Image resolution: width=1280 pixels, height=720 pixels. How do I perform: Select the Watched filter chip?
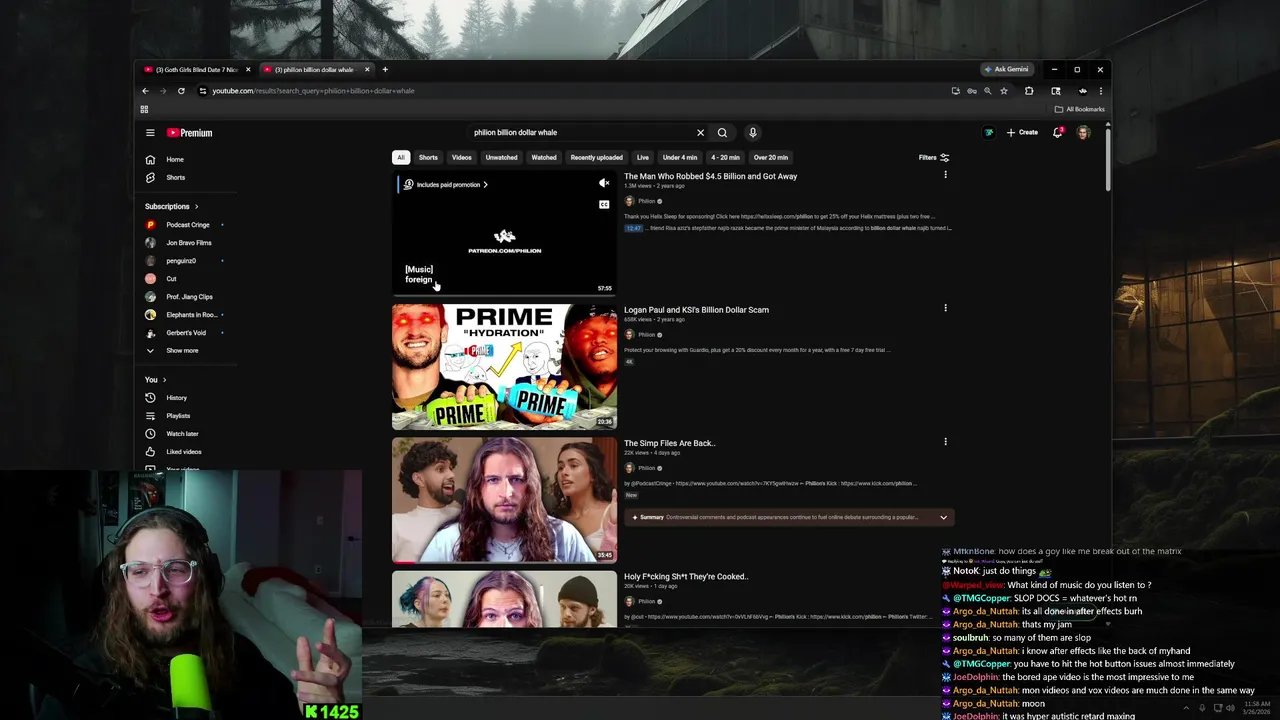(544, 157)
